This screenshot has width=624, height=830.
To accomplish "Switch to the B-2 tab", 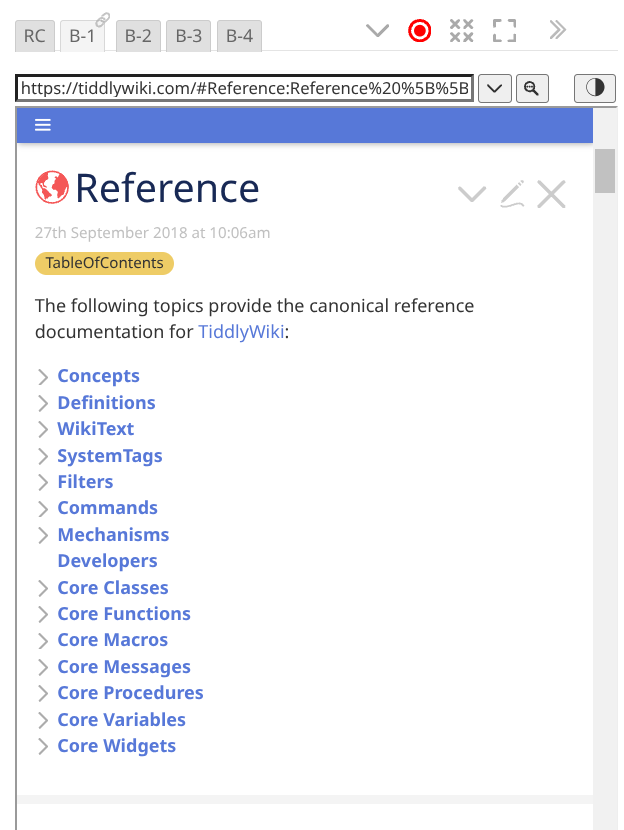I will coord(137,37).
